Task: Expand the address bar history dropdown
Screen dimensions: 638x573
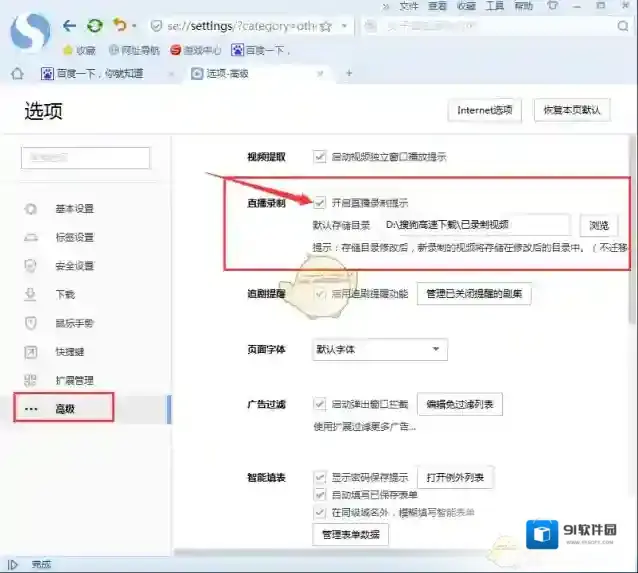Action: tap(345, 26)
